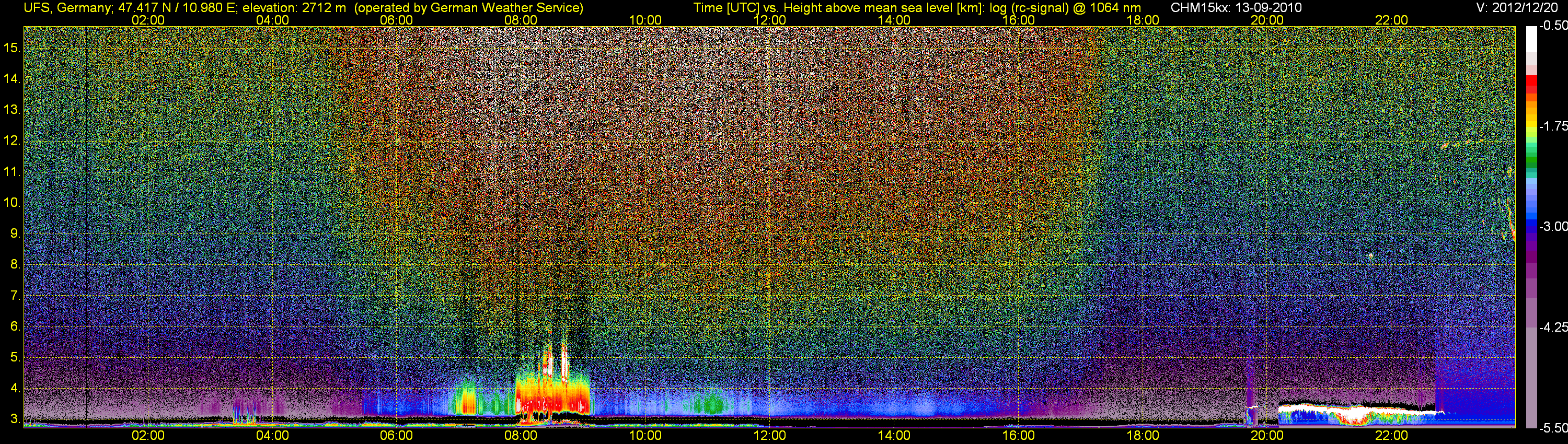Click bottom time axis label 10:00
This screenshot has height=444, width=1568.
click(x=645, y=436)
